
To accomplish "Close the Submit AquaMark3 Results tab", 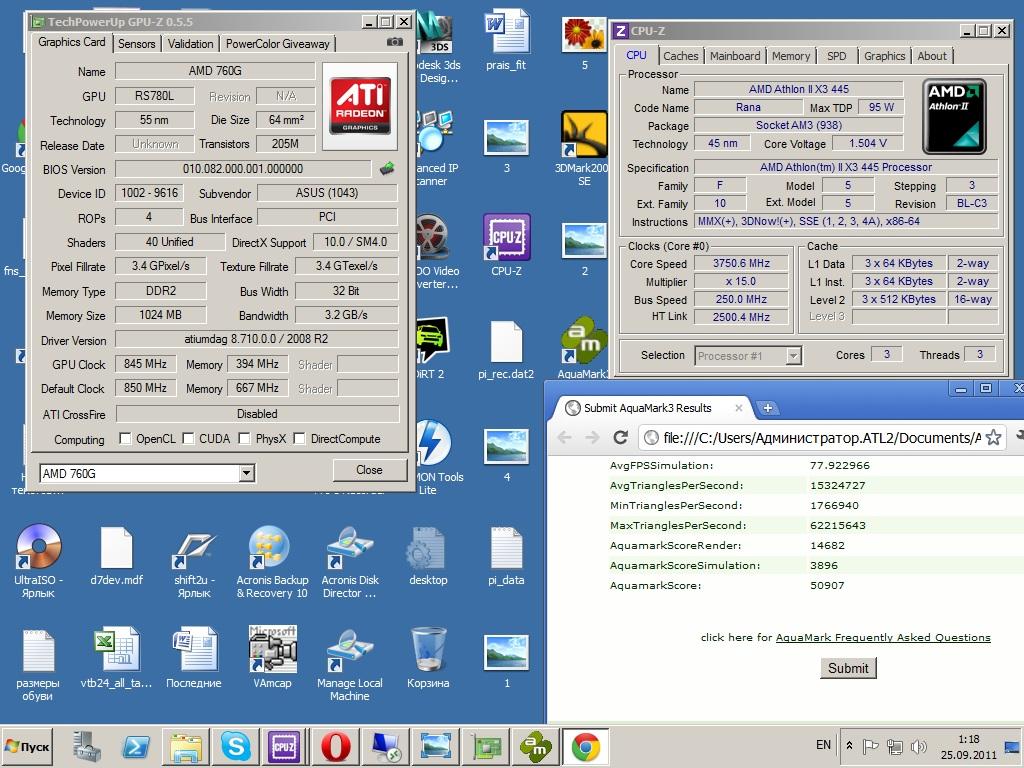I will (x=739, y=408).
